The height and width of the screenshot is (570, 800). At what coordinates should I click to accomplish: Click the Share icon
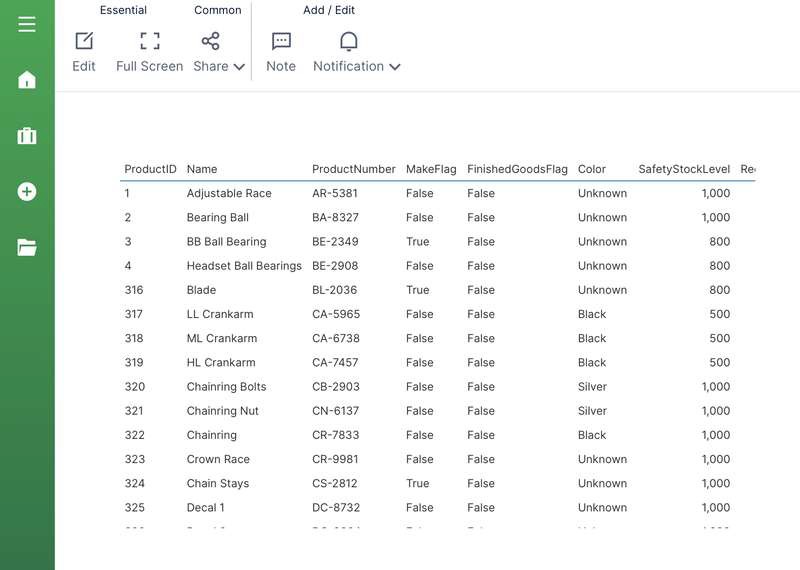pyautogui.click(x=210, y=41)
